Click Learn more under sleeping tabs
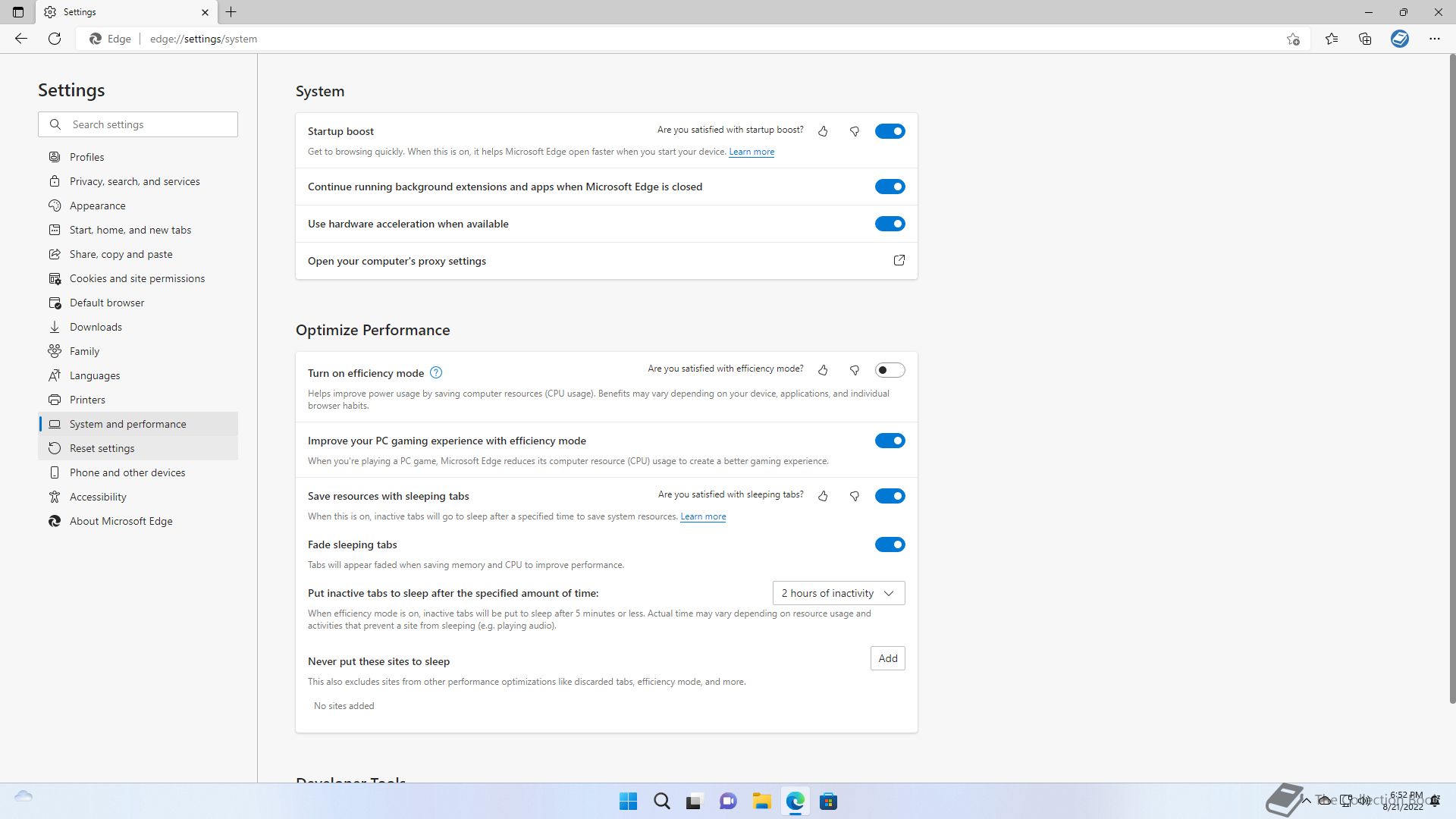1456x819 pixels. point(703,516)
